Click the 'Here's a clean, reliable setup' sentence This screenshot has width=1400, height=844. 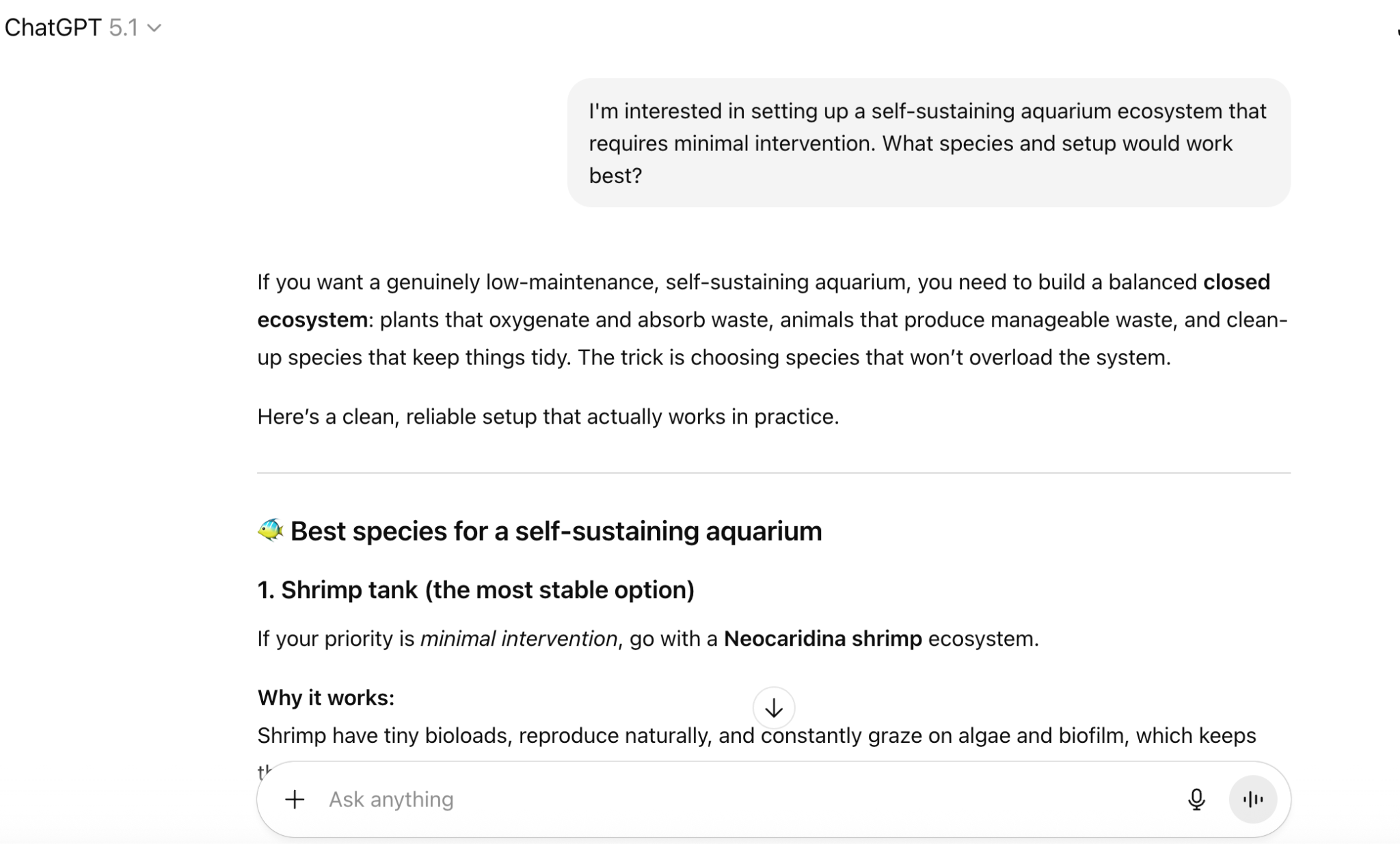point(548,416)
